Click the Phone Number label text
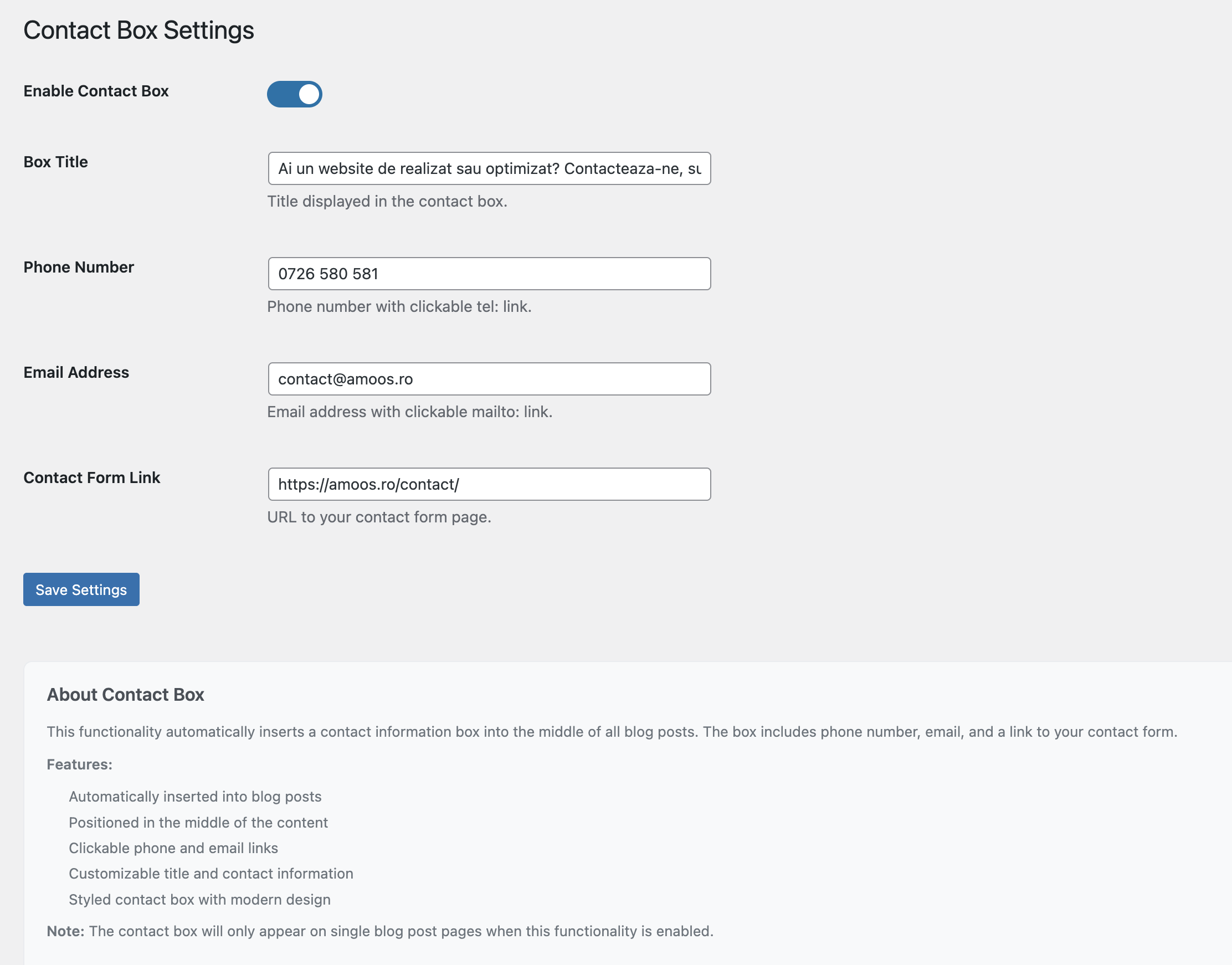 click(x=79, y=267)
